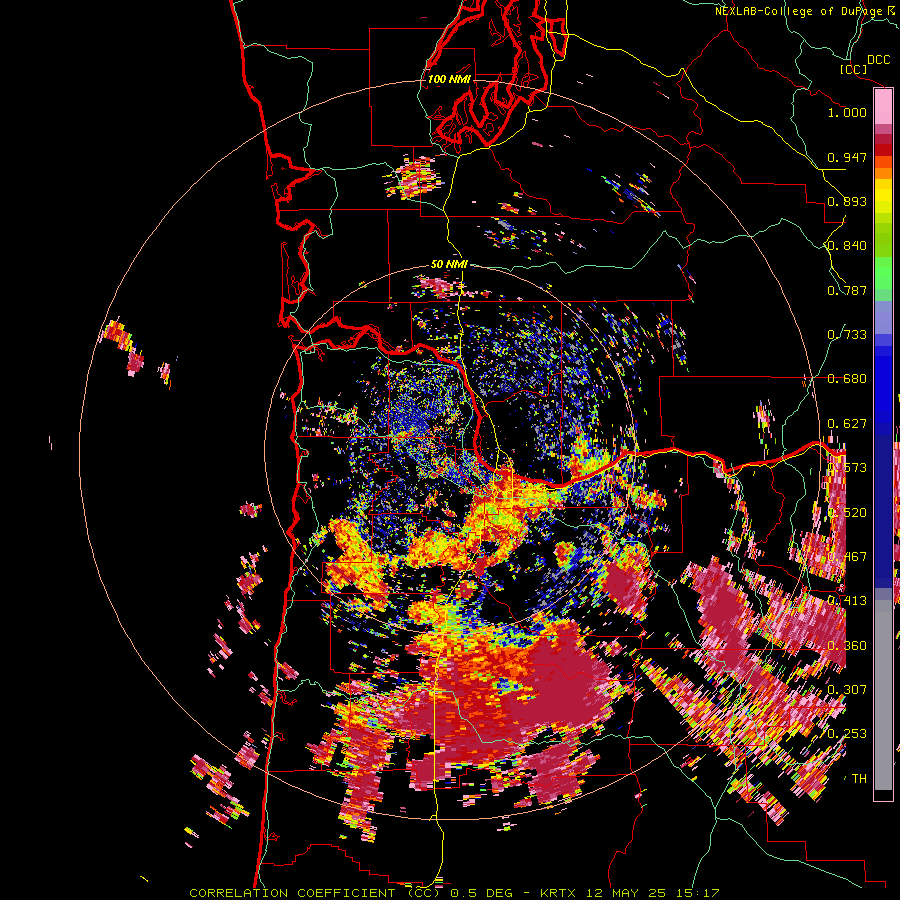Click the 50 NMI range ring label

click(x=449, y=265)
